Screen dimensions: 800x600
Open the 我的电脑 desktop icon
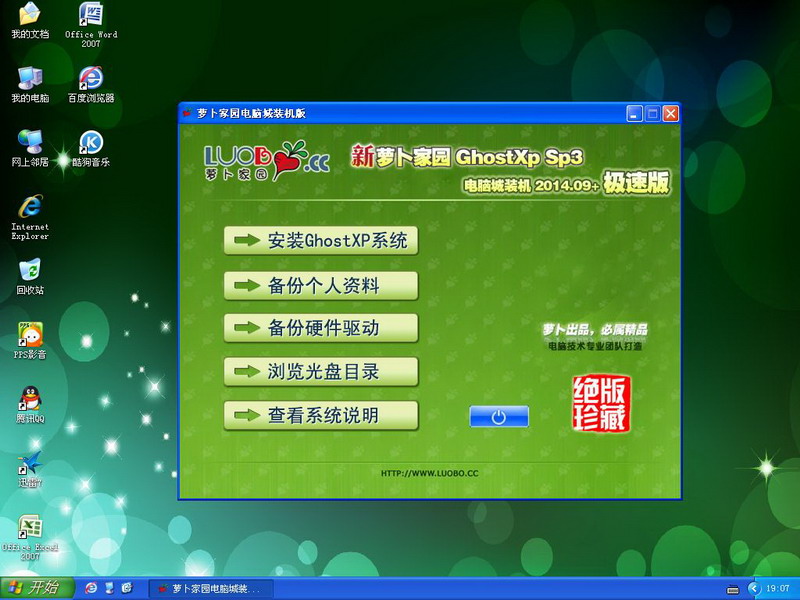coord(30,84)
